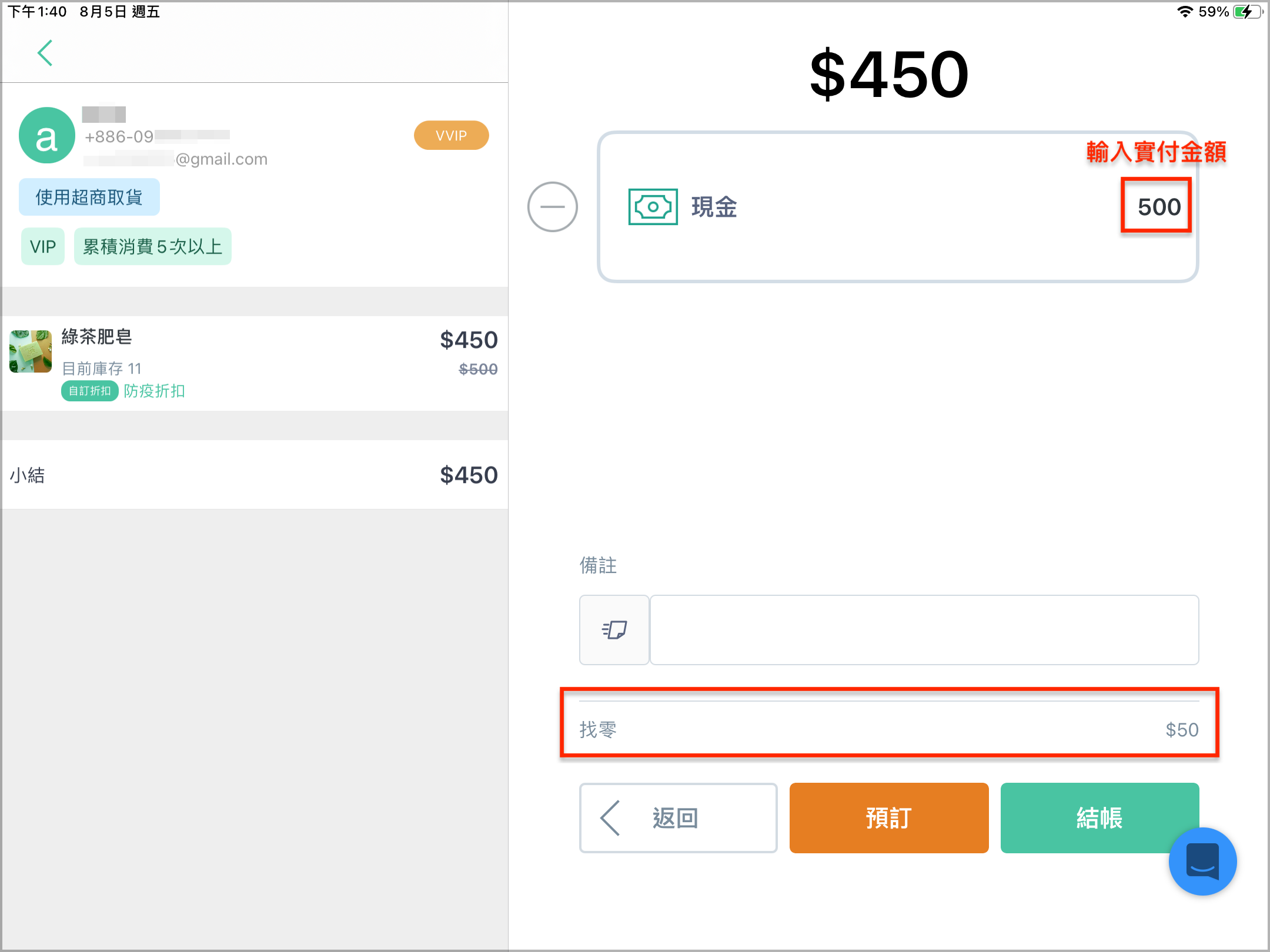Tap the large total amount $450

[x=888, y=75]
